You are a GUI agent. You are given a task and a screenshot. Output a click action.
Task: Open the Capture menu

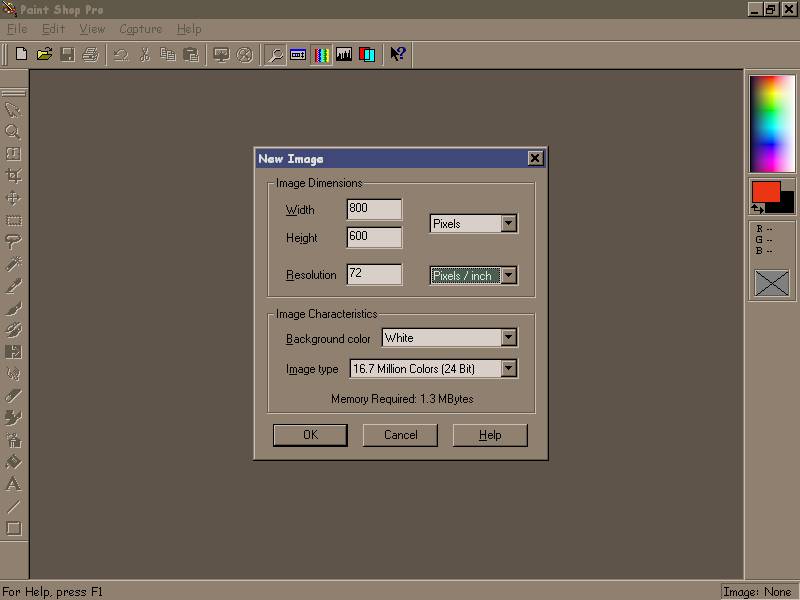(x=140, y=29)
